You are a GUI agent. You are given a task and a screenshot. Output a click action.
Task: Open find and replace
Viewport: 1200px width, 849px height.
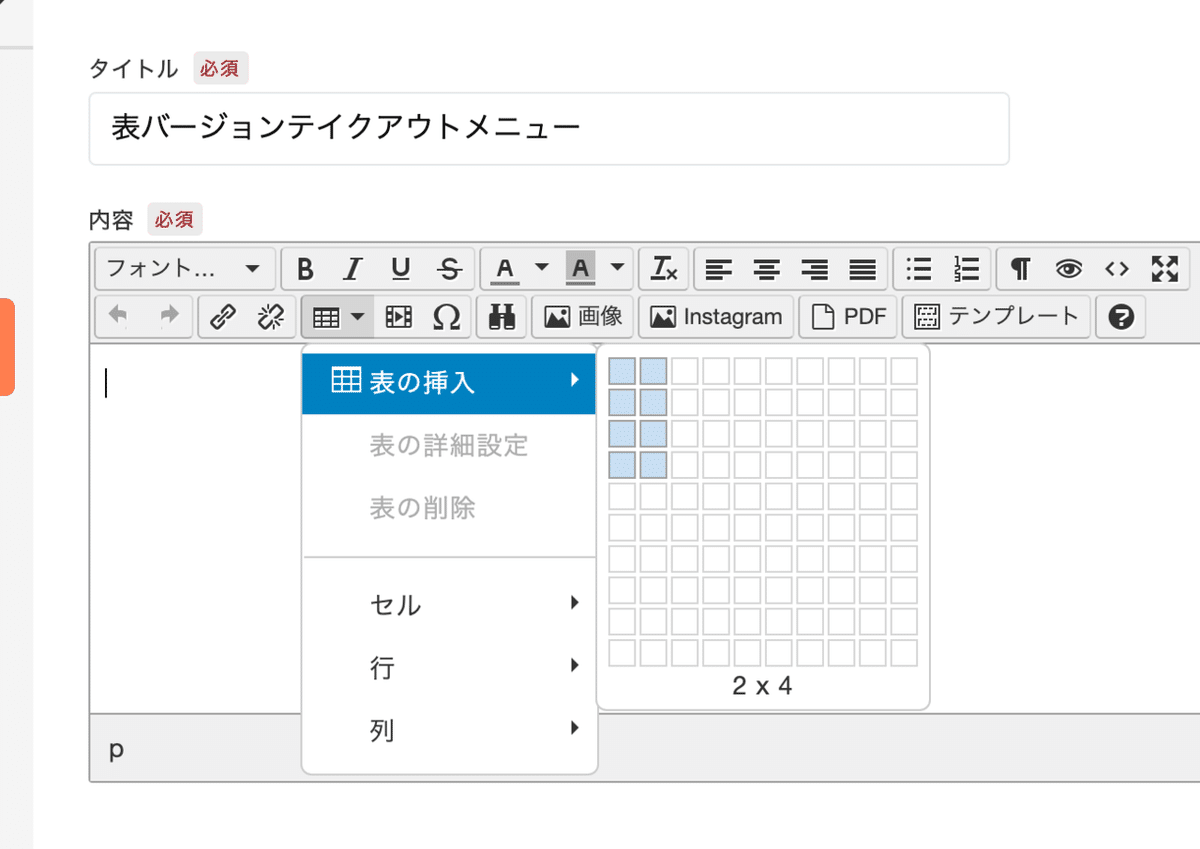coord(501,317)
